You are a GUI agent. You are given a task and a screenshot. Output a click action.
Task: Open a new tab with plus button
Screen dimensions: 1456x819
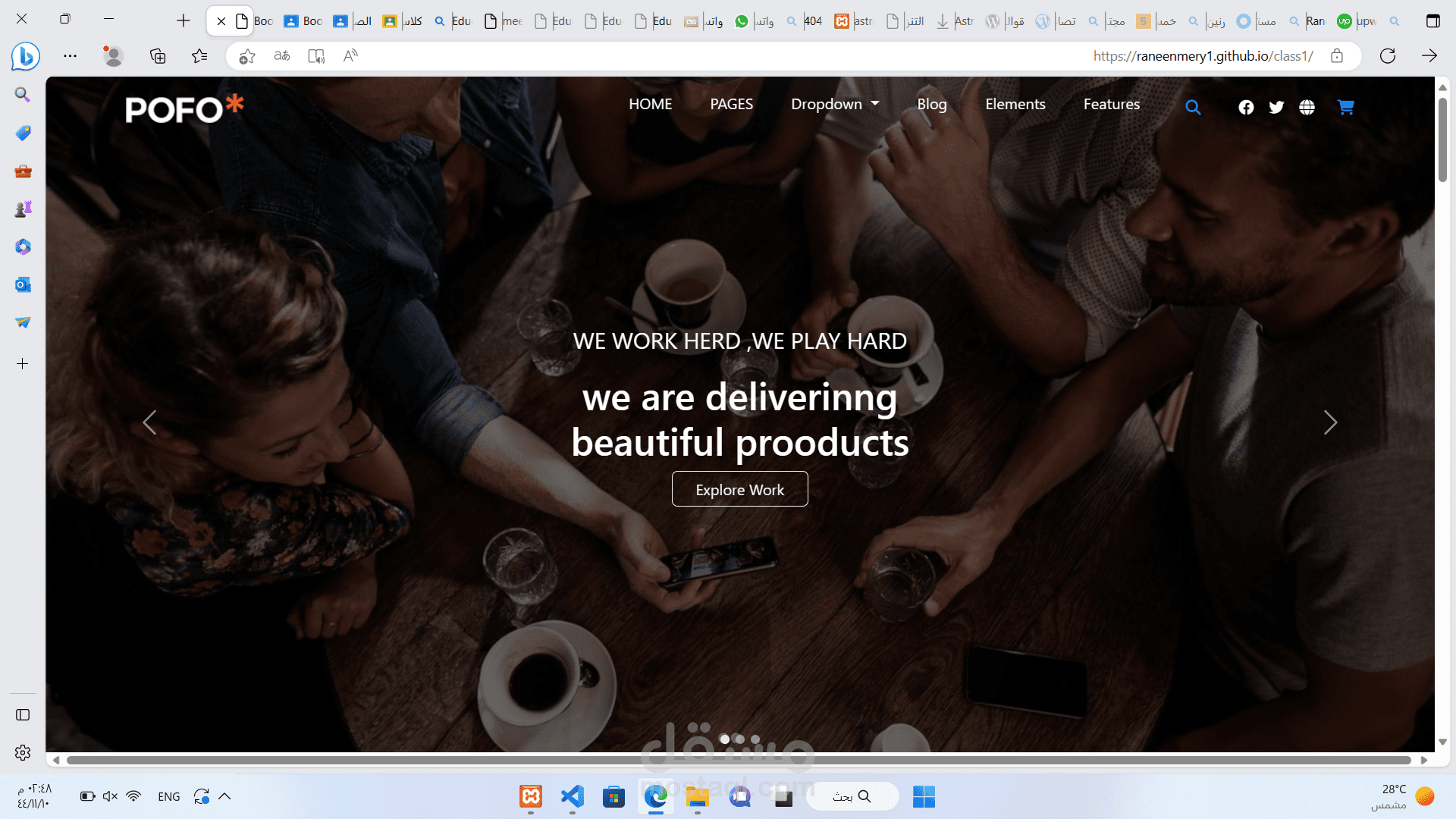(184, 21)
